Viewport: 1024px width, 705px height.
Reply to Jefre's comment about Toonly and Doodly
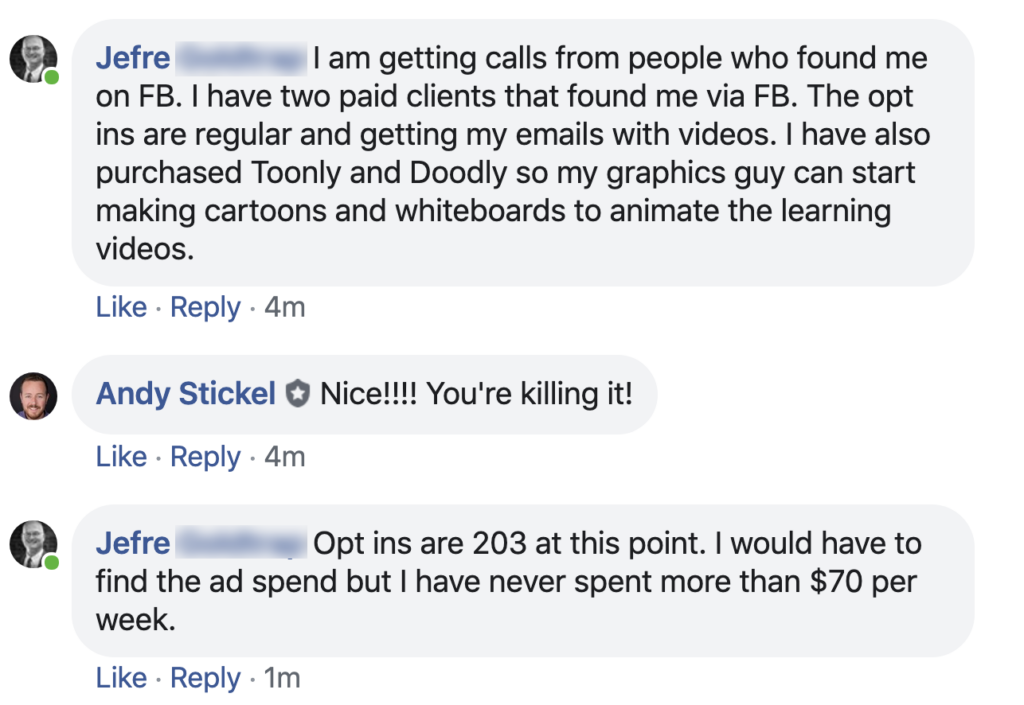click(x=205, y=307)
